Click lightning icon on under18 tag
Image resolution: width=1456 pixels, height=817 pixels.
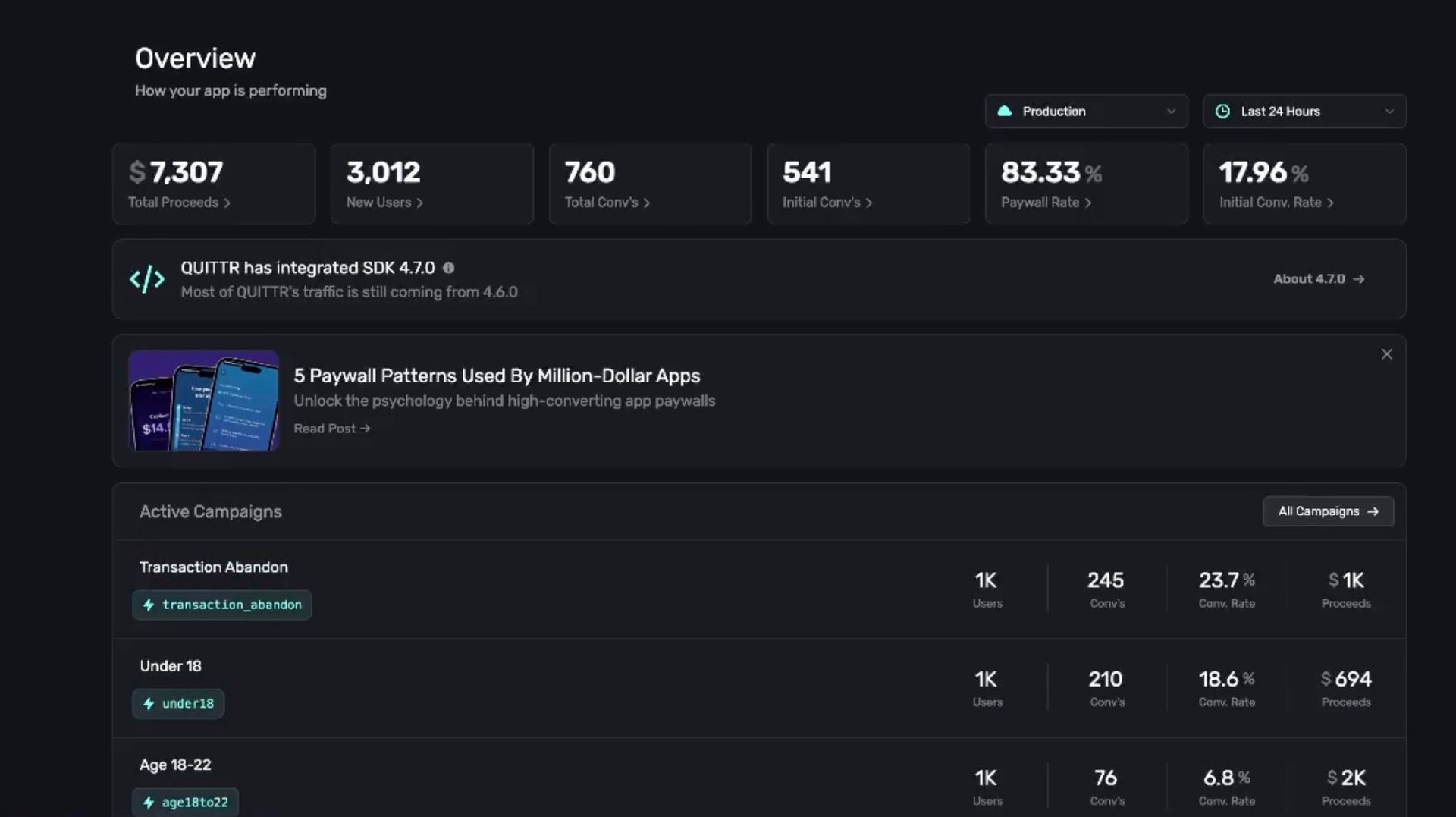[149, 704]
